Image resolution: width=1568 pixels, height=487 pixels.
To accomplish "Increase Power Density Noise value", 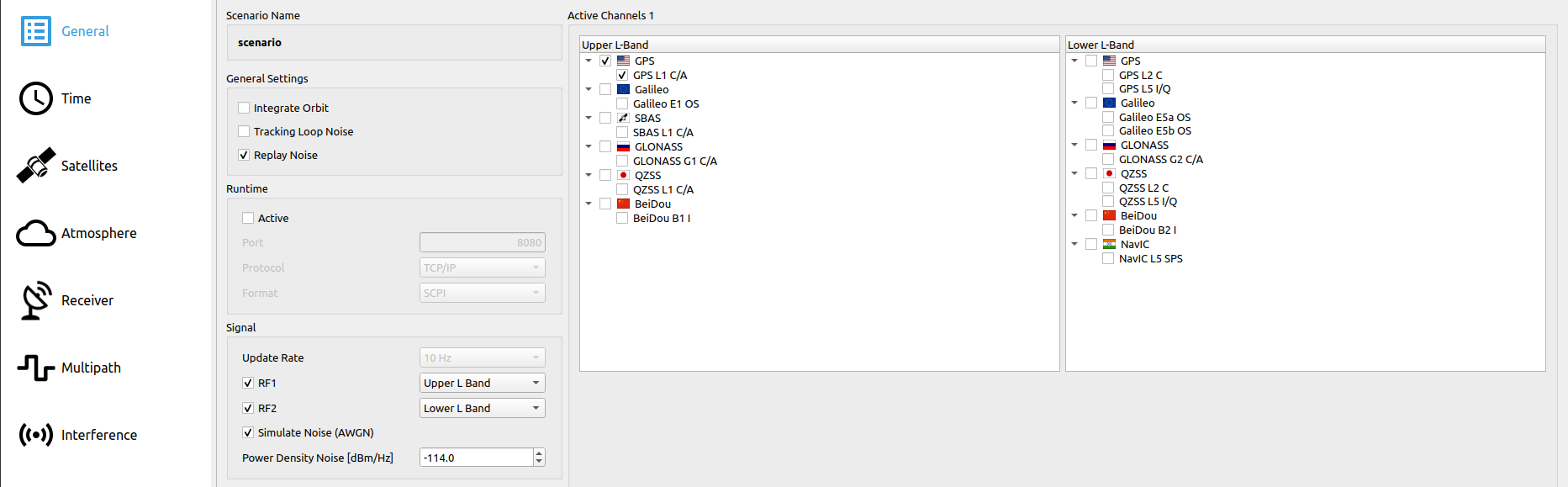I will (x=540, y=453).
